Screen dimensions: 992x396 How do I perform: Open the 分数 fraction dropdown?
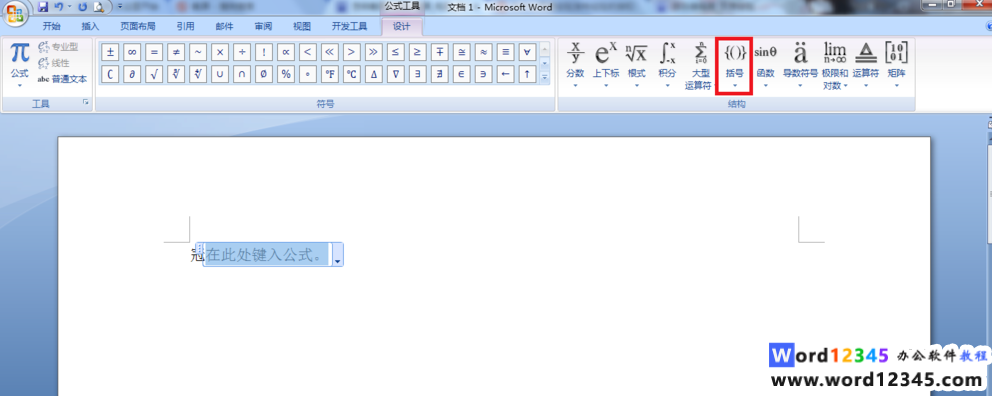pos(575,65)
